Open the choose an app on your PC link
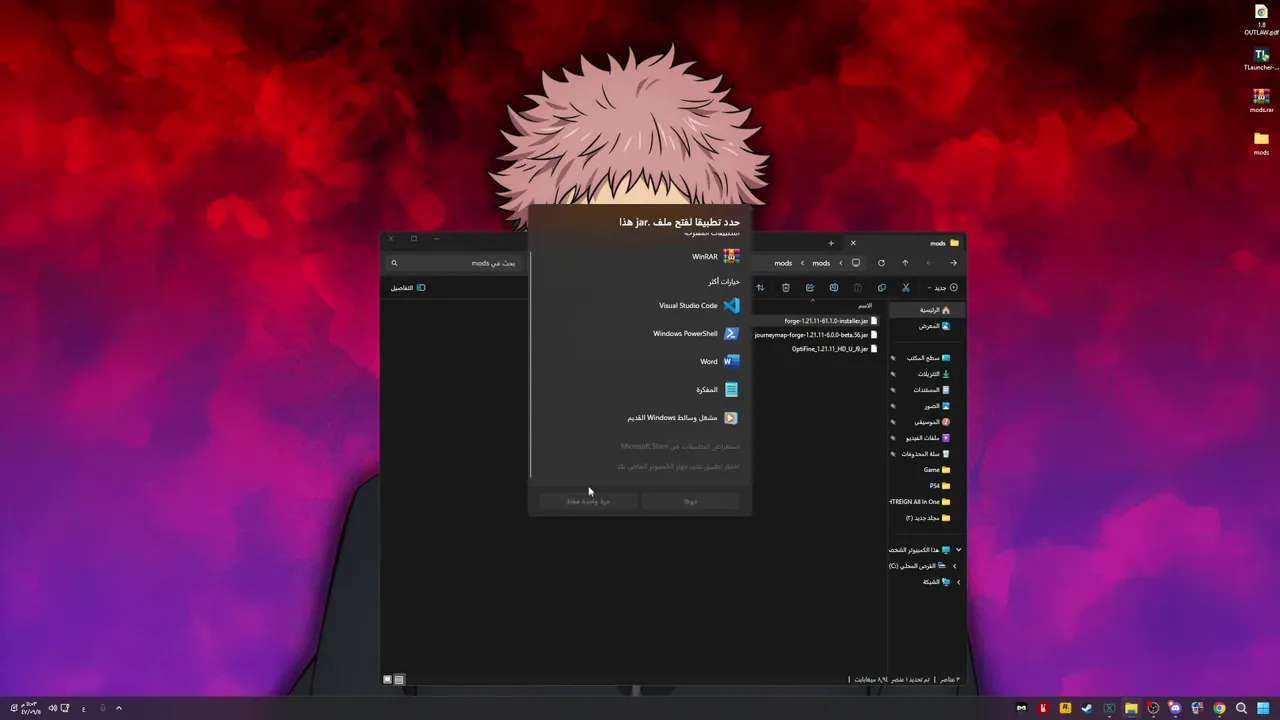Viewport: 1280px width, 720px height. coord(678,466)
